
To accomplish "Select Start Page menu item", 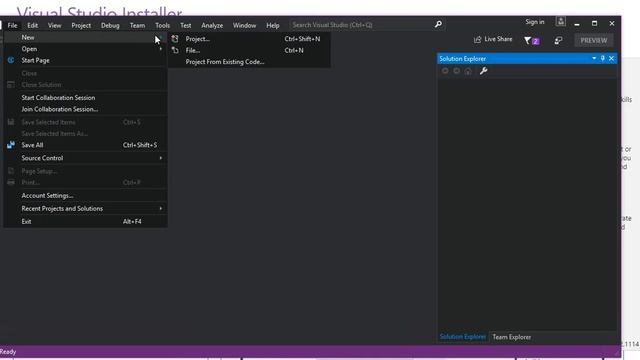I will (x=85, y=60).
